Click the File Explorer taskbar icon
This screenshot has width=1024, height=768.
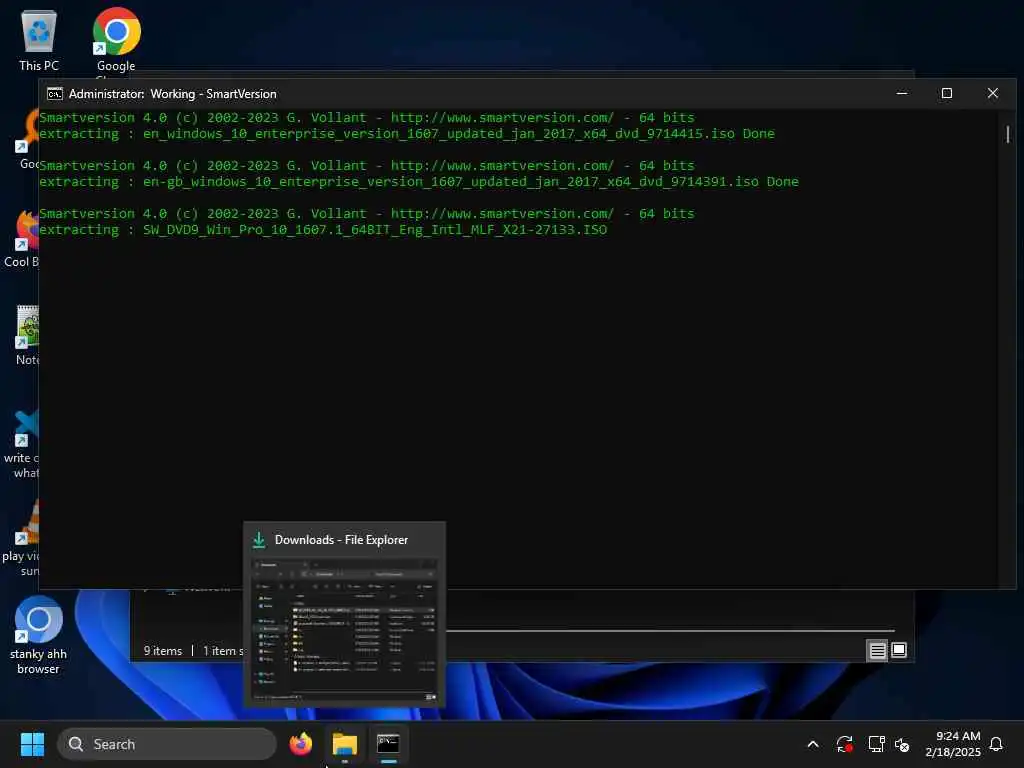pyautogui.click(x=344, y=744)
